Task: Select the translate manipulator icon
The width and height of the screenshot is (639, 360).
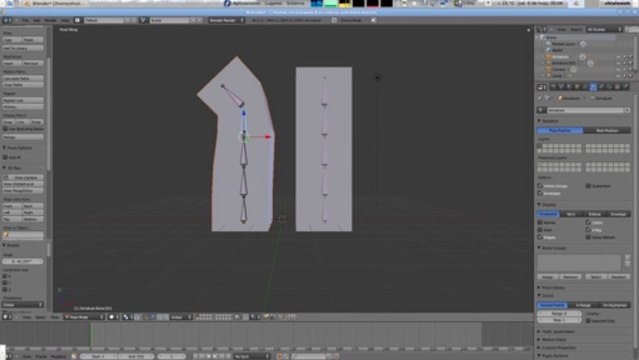Action: coord(153,317)
